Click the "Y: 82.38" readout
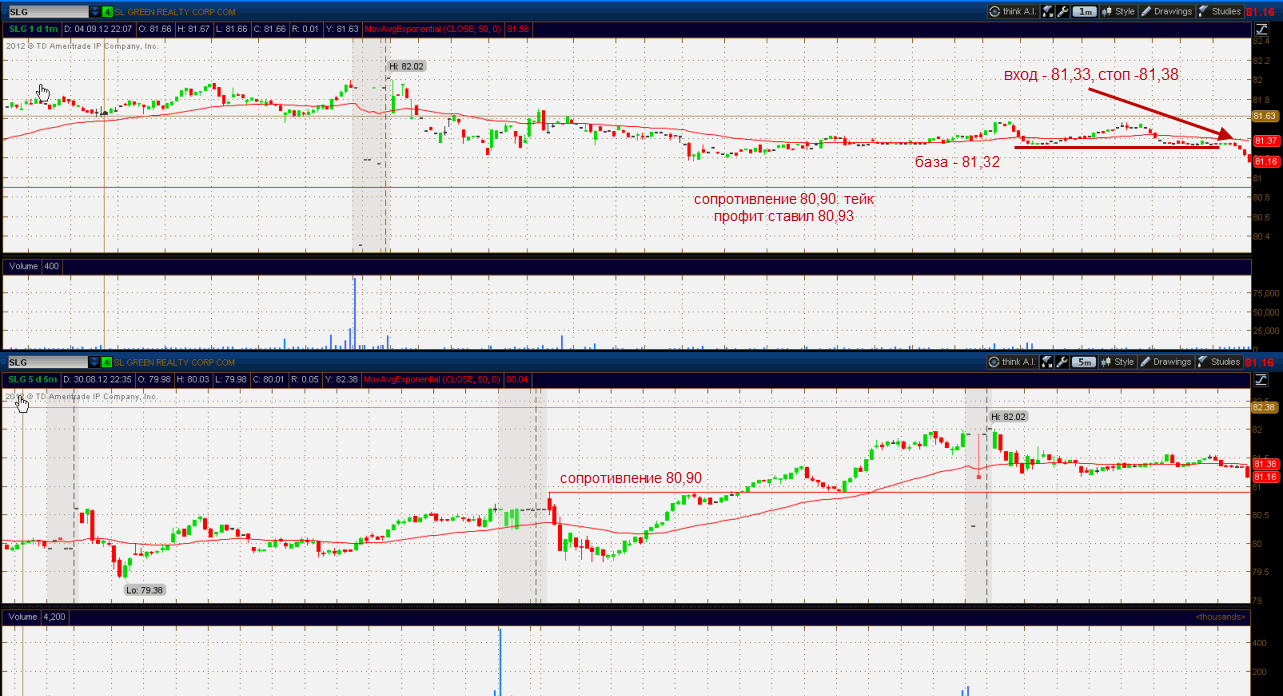The height and width of the screenshot is (696, 1283). (340, 379)
